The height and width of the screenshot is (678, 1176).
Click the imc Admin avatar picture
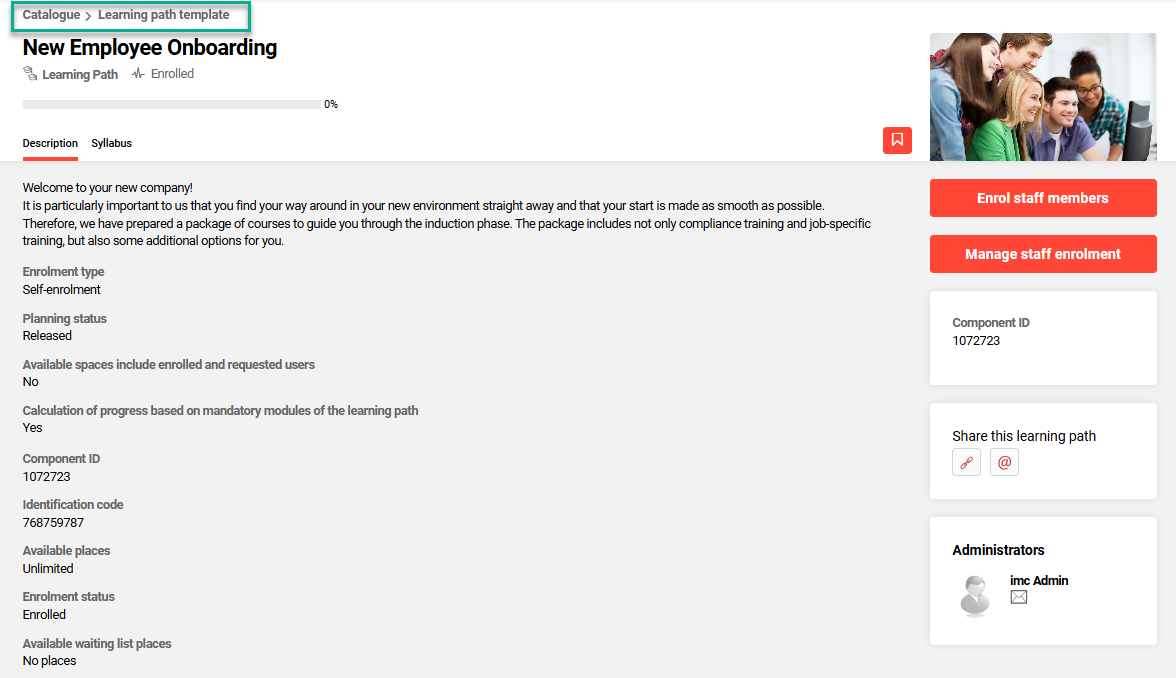(974, 595)
